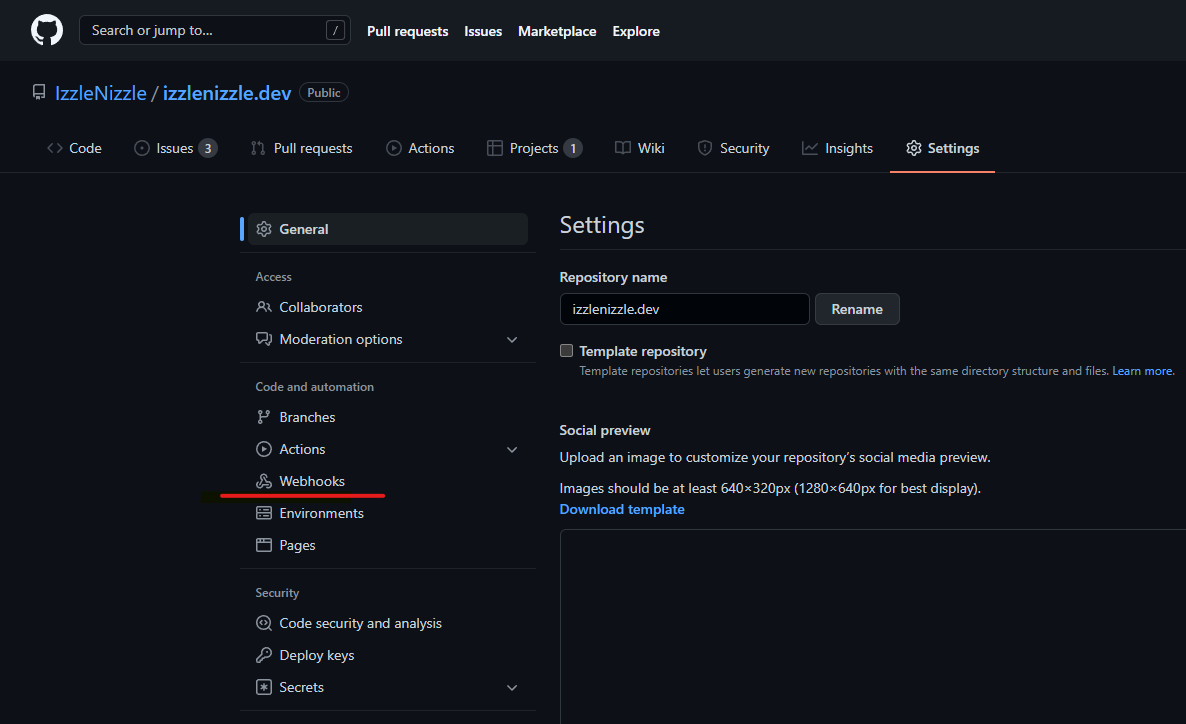1186x724 pixels.
Task: Open the Learn more link
Action: click(x=1142, y=371)
